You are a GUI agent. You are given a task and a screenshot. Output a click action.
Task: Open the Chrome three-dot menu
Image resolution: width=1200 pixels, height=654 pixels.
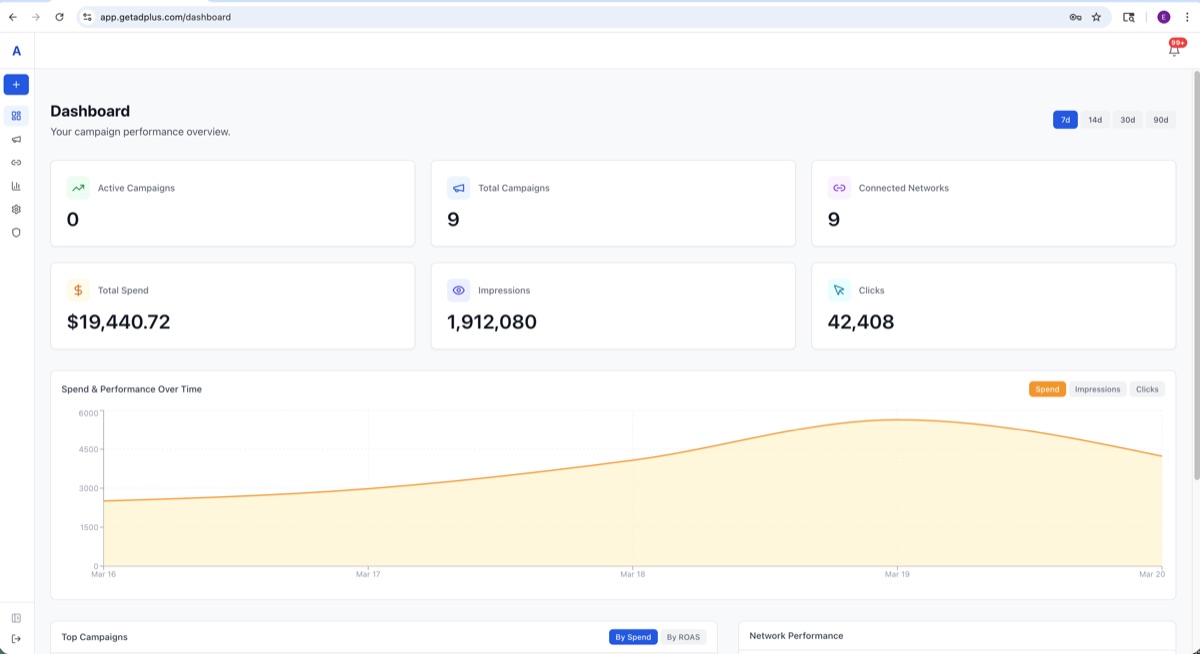pos(1187,17)
